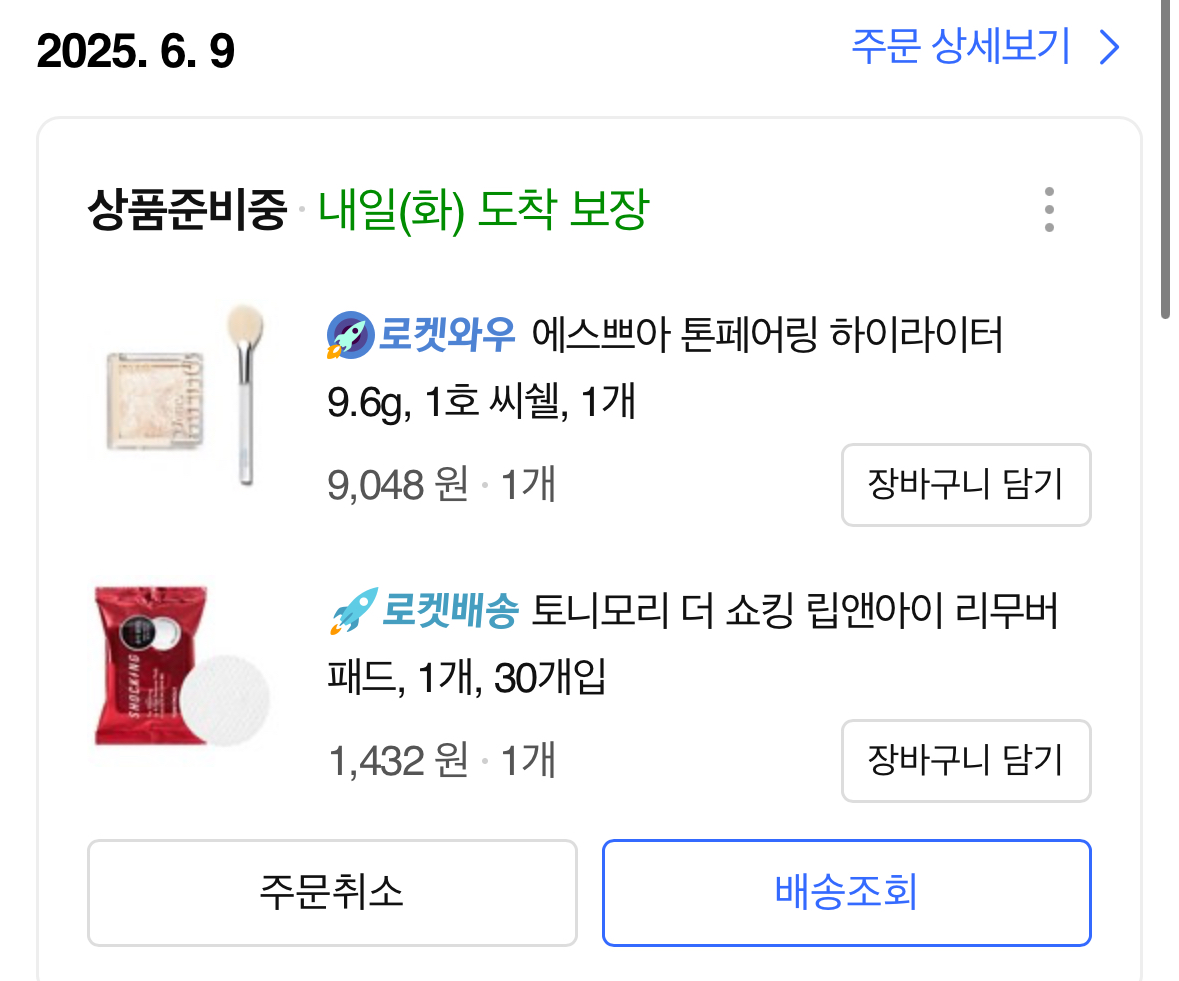This screenshot has width=1179, height=981.
Task: Click the Rocket Delivery rocket icon
Action: [351, 611]
